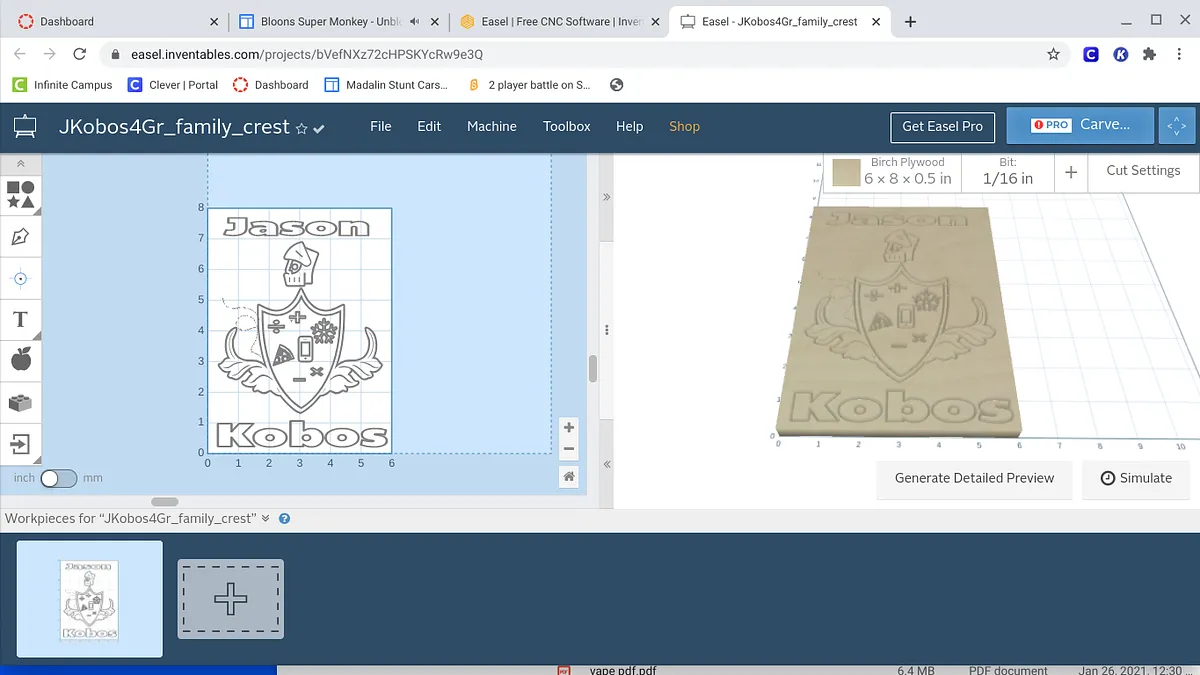Click the canvas home view icon

click(569, 477)
